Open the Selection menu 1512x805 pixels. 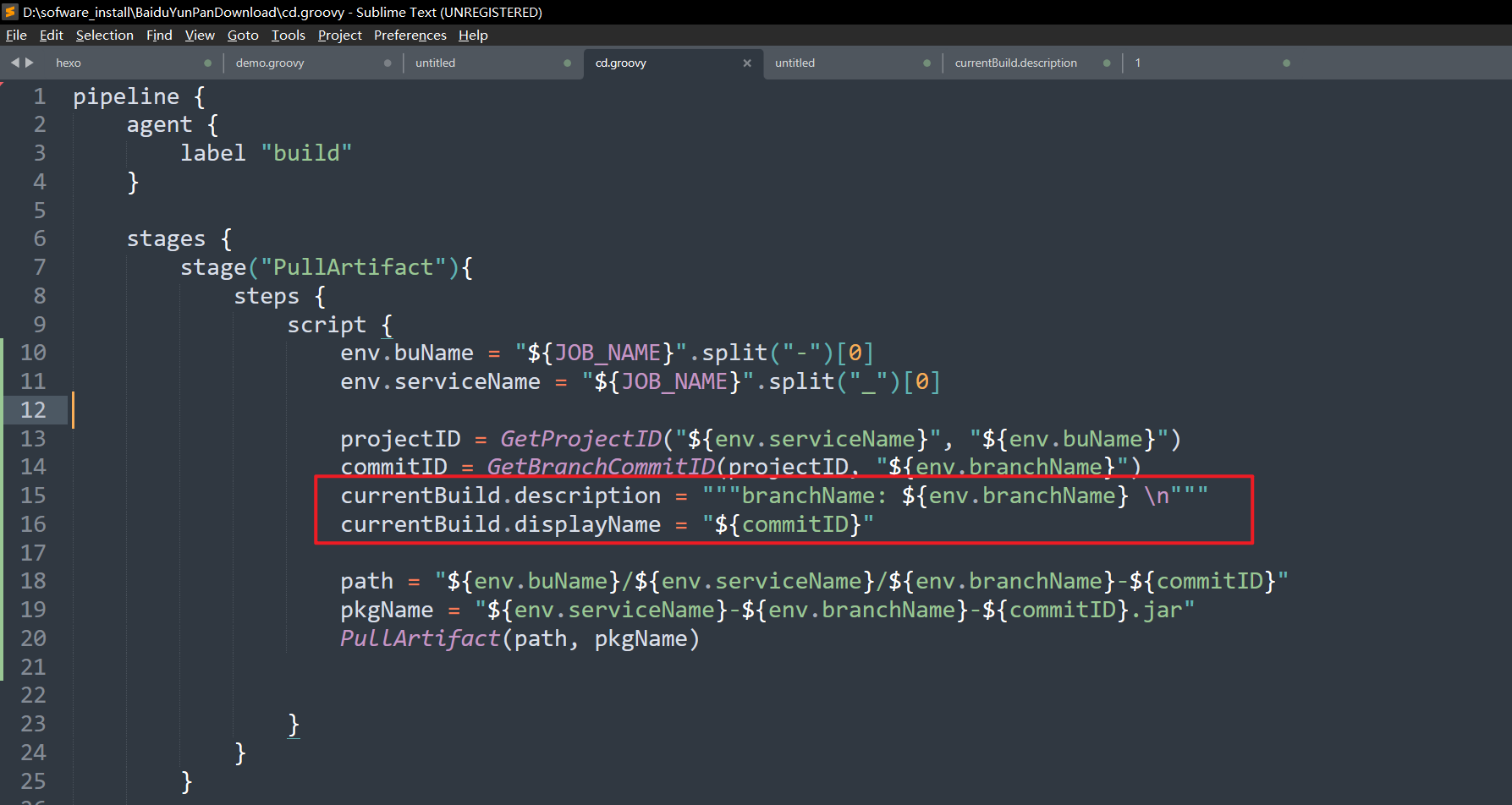click(x=105, y=35)
